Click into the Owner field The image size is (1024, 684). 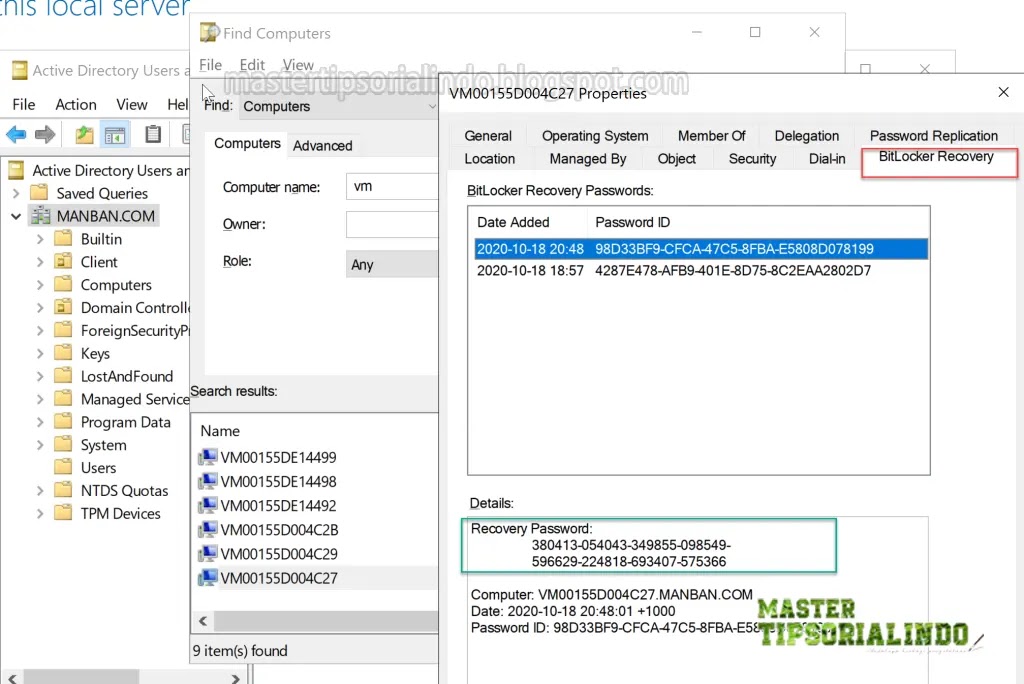point(392,224)
